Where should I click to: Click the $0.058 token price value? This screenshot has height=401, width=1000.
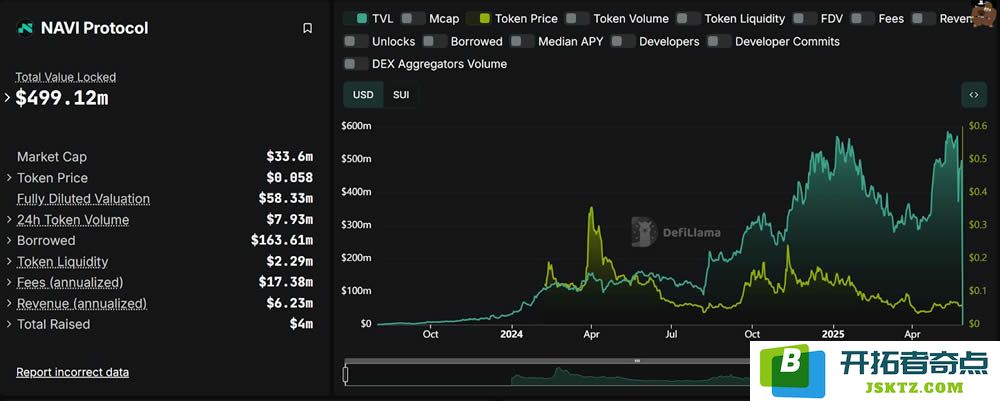click(x=290, y=178)
